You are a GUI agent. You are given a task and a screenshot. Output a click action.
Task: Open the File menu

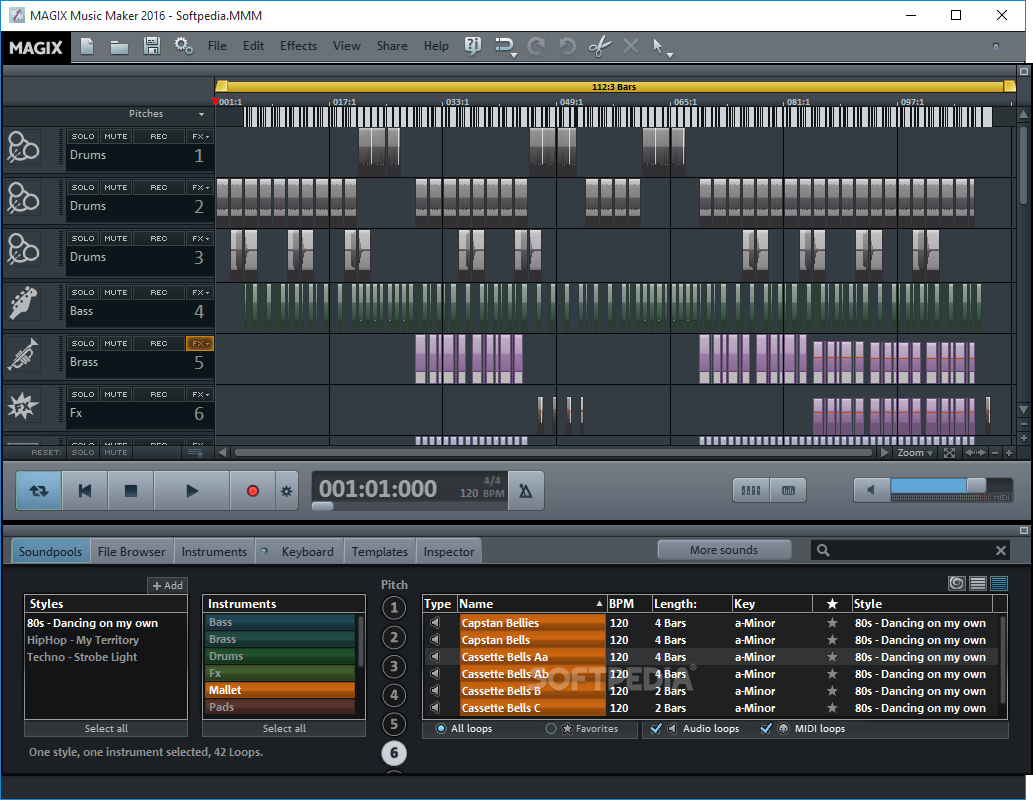pos(217,46)
